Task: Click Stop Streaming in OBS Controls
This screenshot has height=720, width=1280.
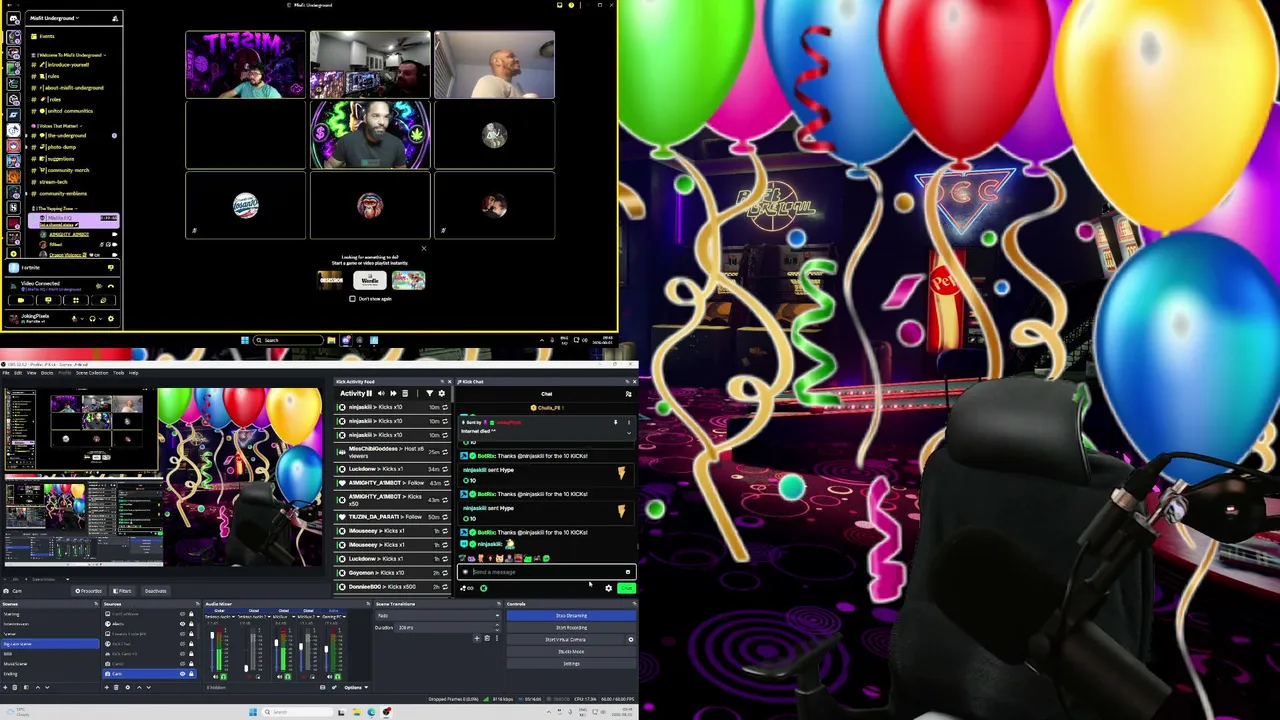Action: (571, 616)
